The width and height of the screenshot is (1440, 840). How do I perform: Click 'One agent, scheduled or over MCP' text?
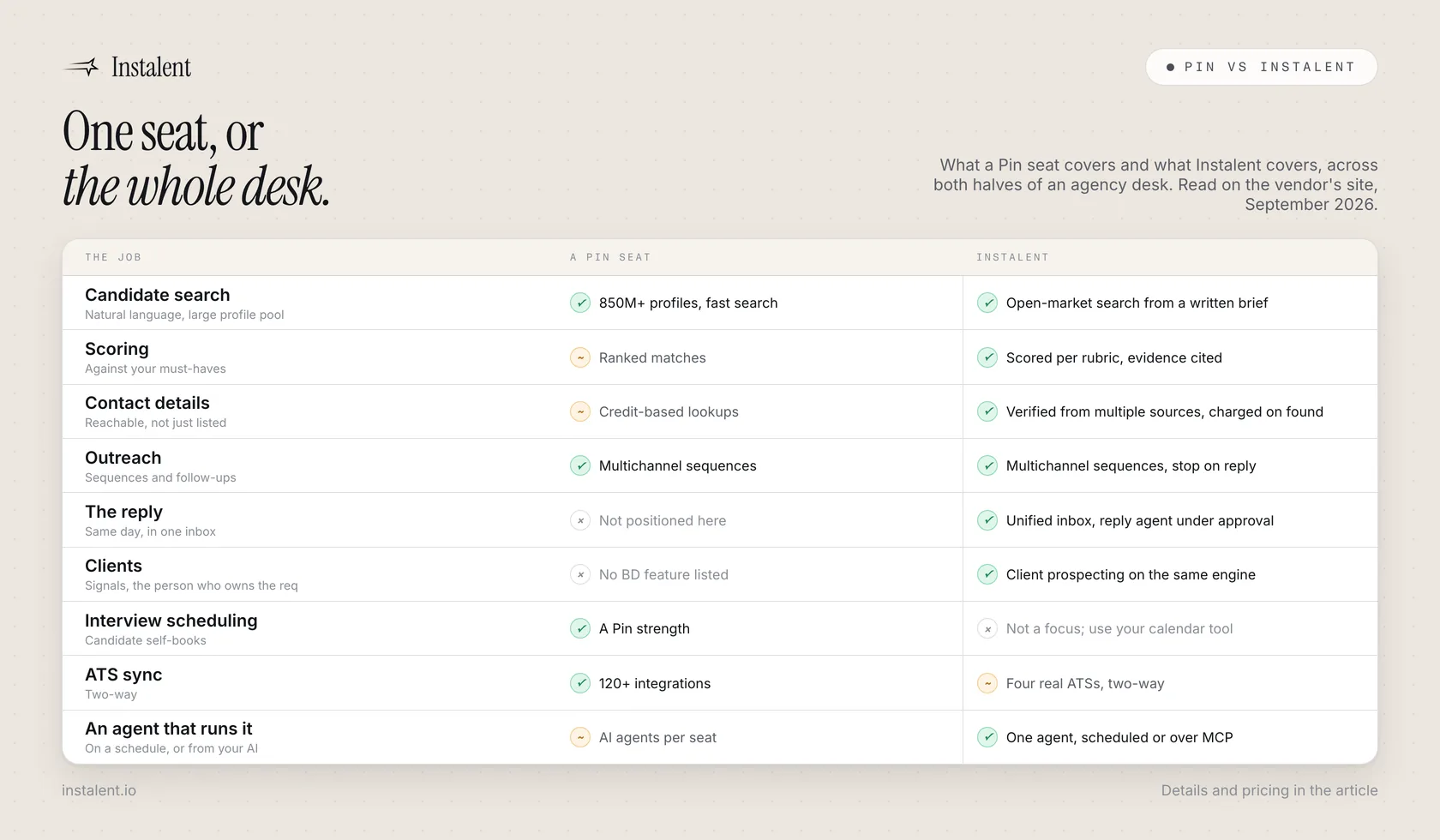pyautogui.click(x=1119, y=737)
